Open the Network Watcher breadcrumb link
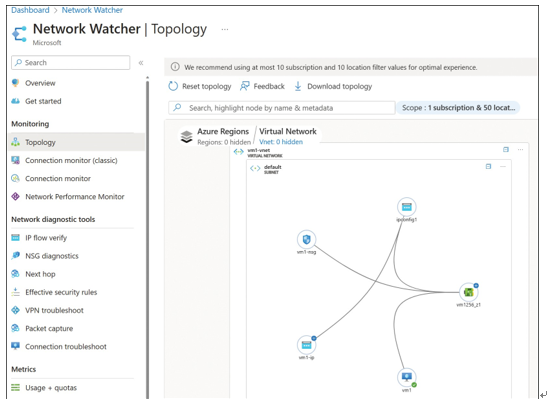 pos(92,10)
